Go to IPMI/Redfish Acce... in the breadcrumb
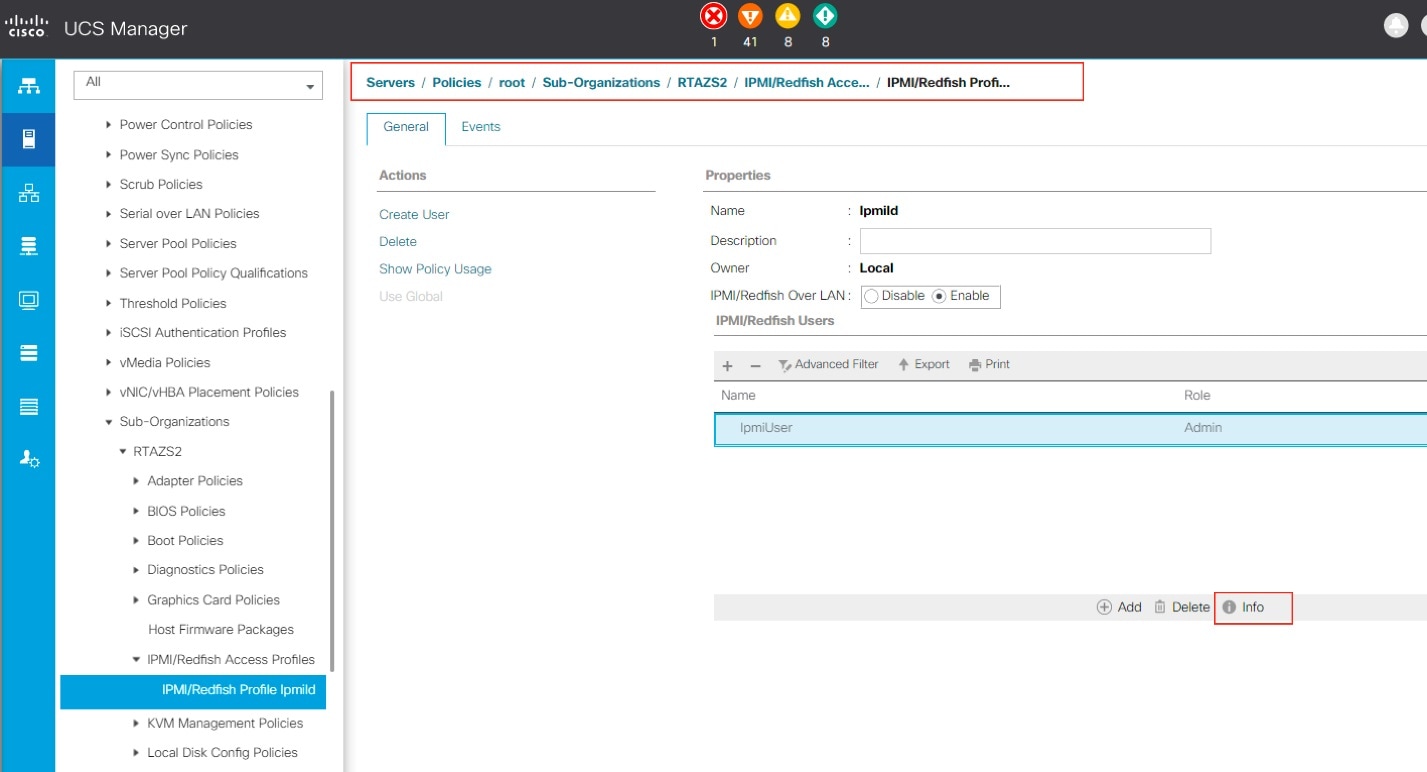The width and height of the screenshot is (1427, 772). tap(807, 83)
